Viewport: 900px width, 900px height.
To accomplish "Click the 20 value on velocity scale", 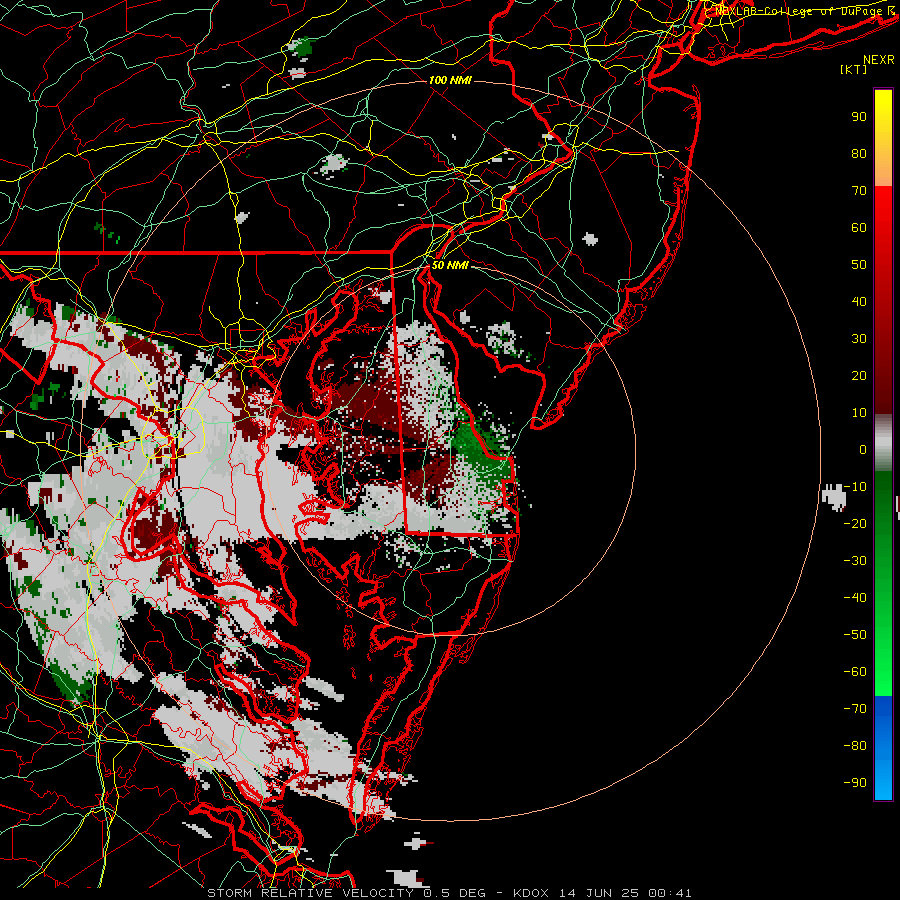I will point(859,375).
